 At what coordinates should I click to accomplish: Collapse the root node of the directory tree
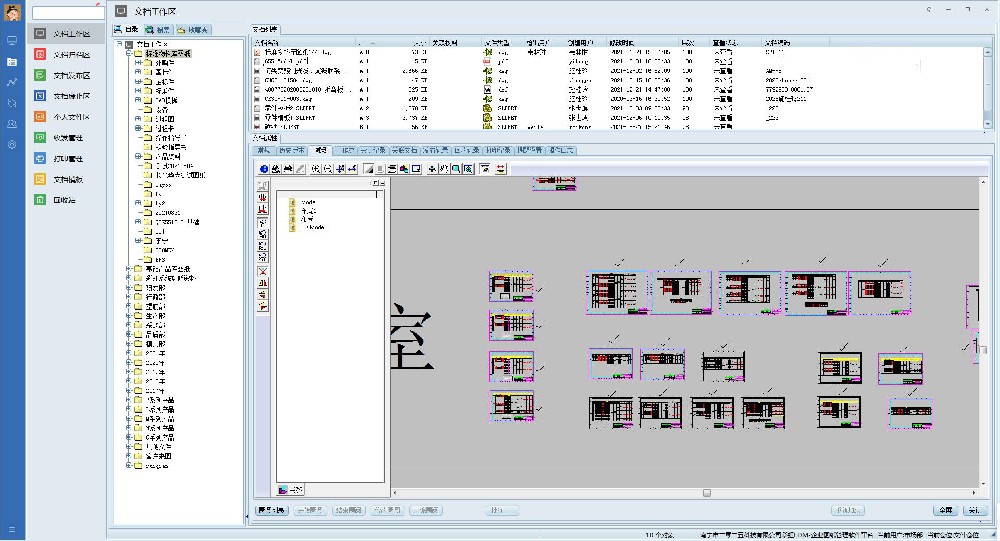click(119, 44)
